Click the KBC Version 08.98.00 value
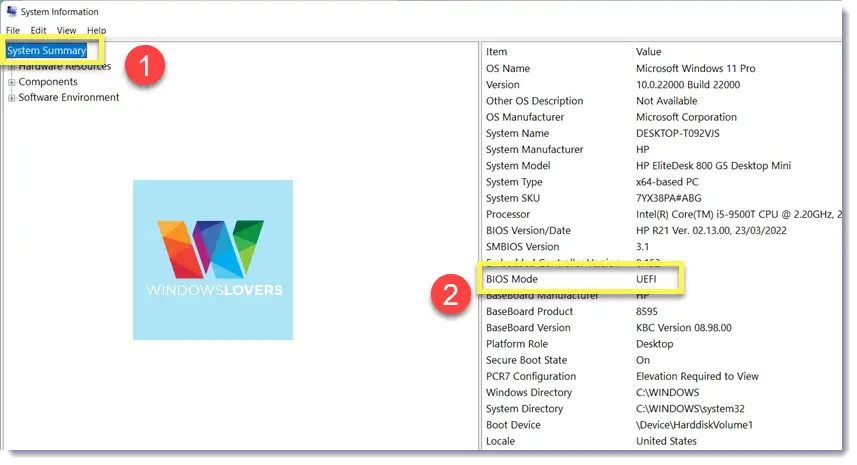 pos(684,328)
